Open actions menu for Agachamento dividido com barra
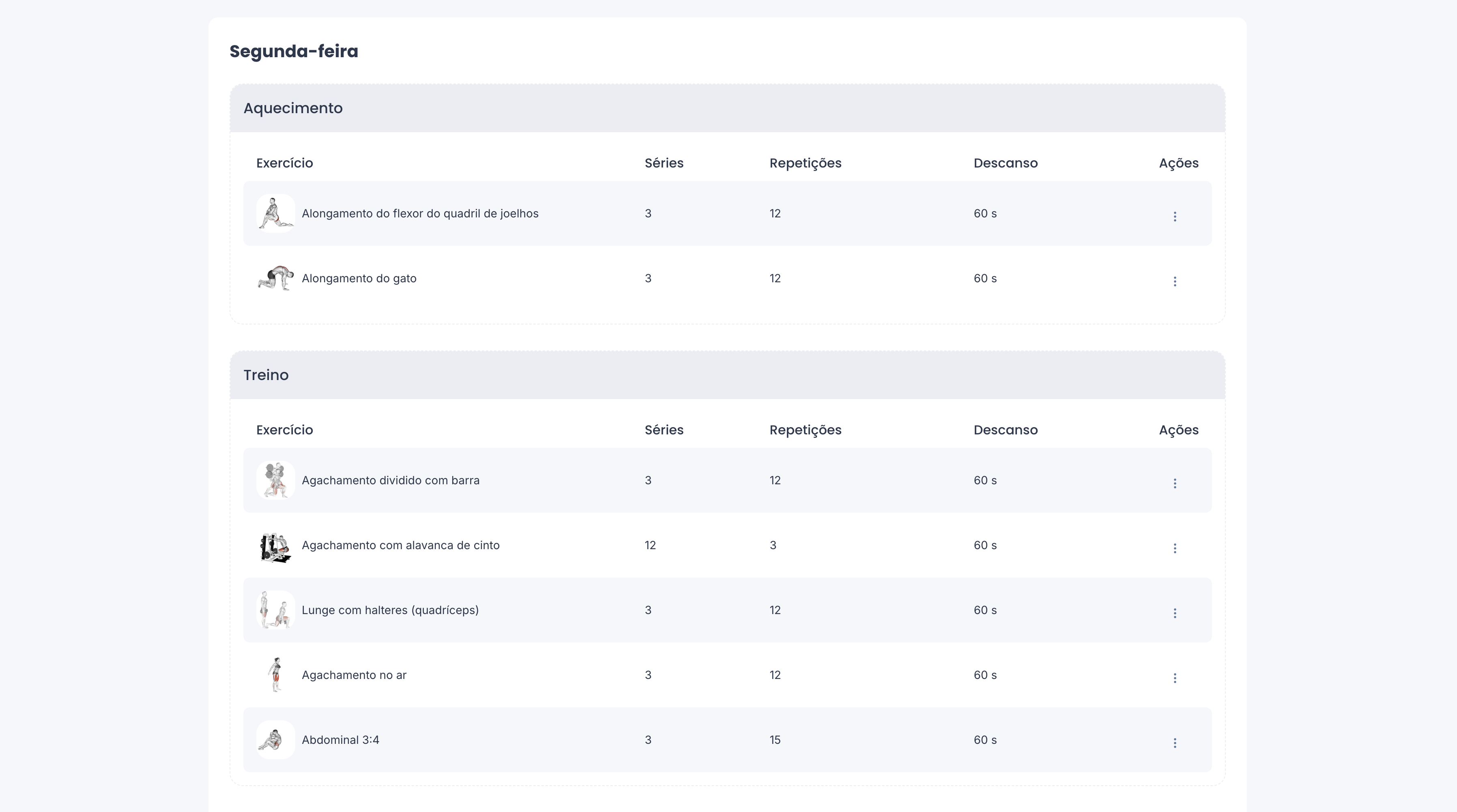The height and width of the screenshot is (812, 1457). (1175, 483)
